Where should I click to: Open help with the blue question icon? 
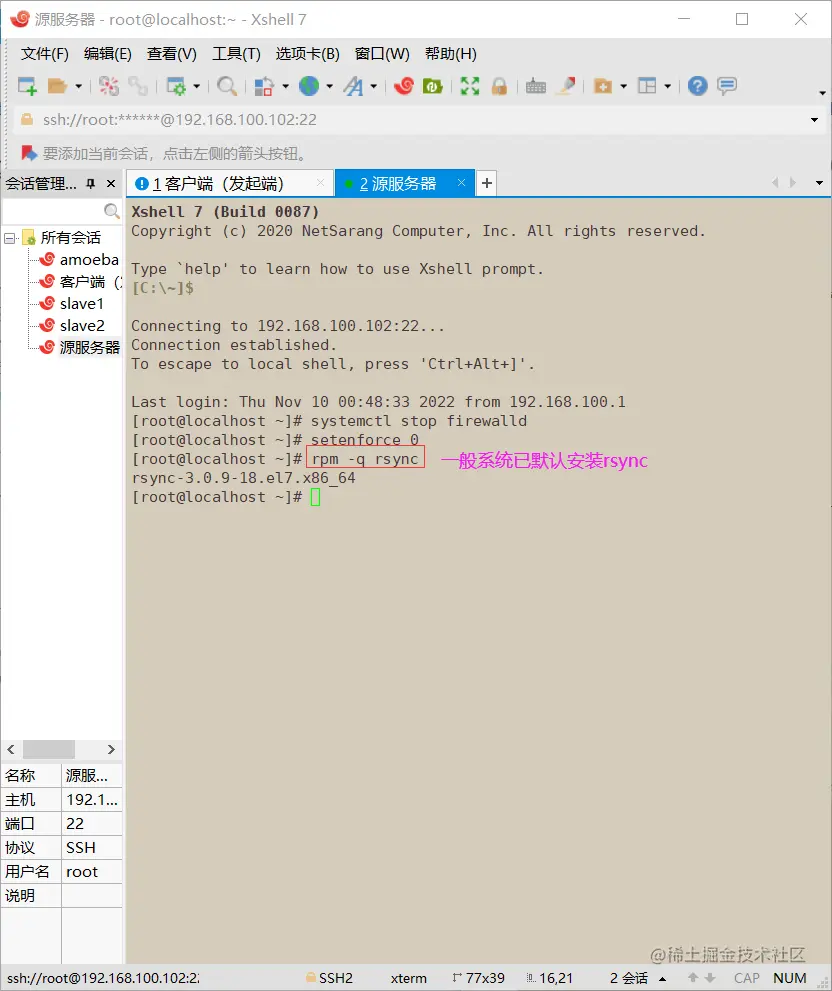pos(697,86)
